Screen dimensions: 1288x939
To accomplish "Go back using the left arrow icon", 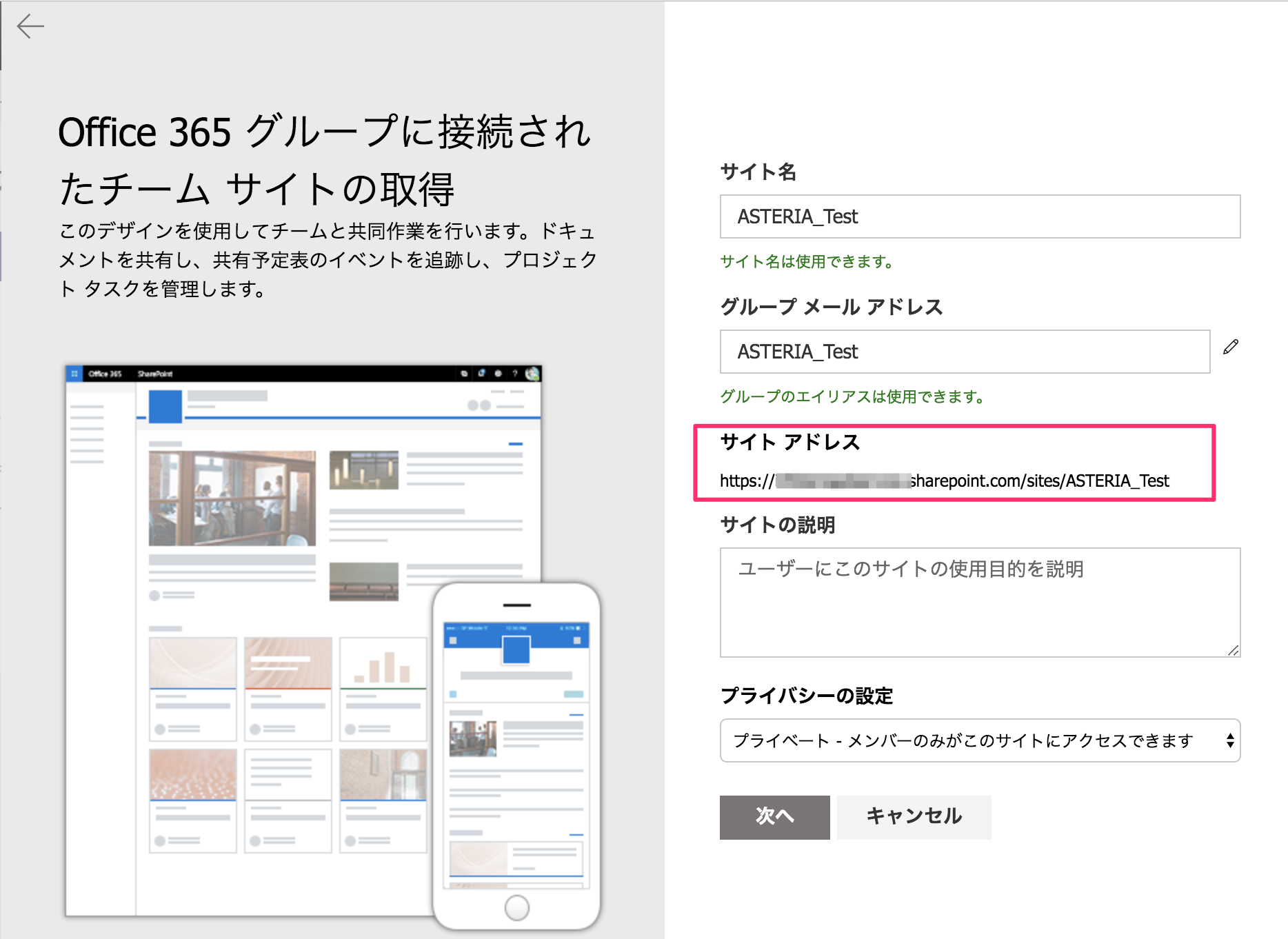I will tap(30, 26).
